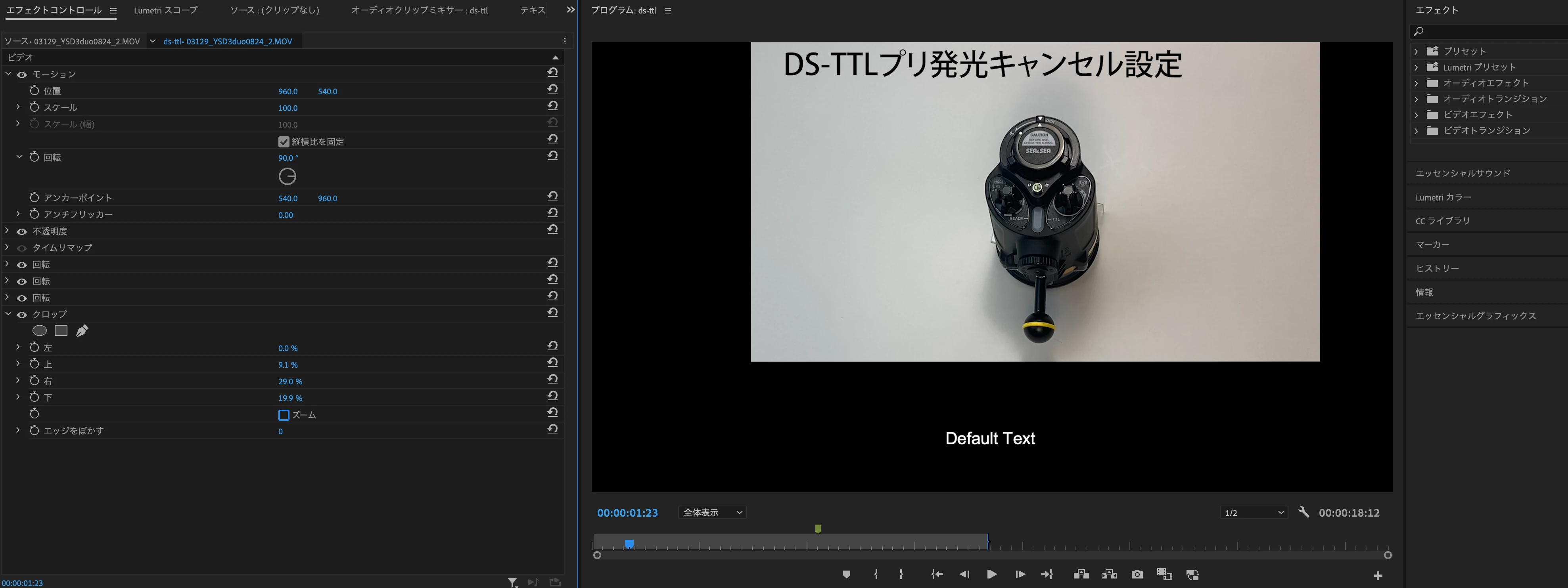The width and height of the screenshot is (1568, 588).
Task: Click the Step Forward one frame button
Action: (1020, 574)
